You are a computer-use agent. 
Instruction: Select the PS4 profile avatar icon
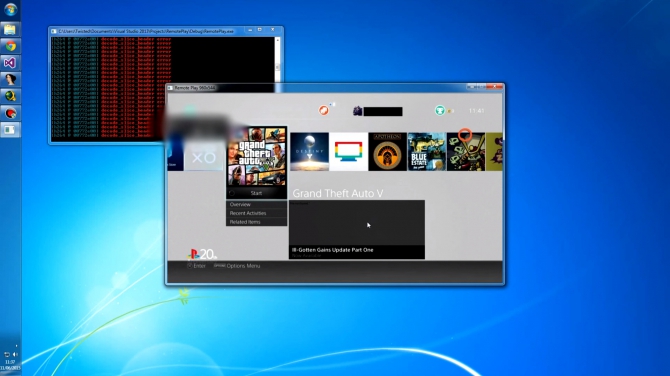(358, 111)
